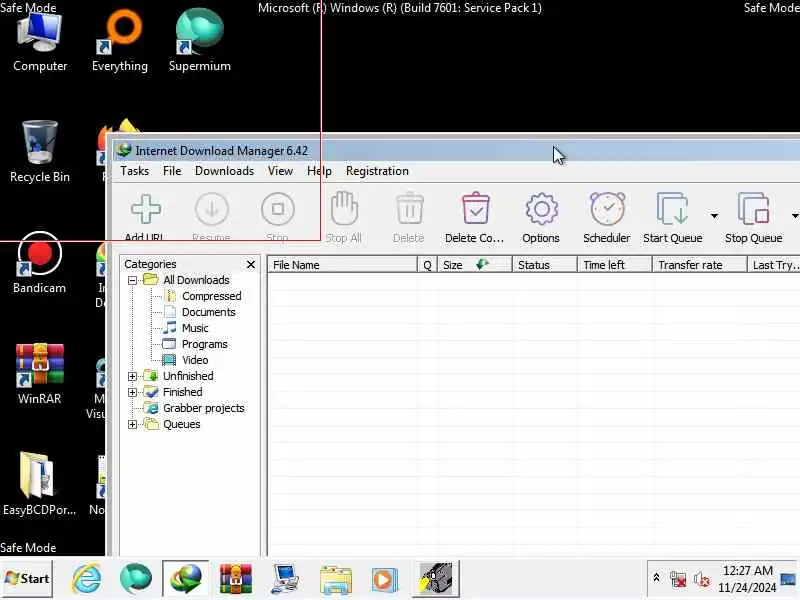The height and width of the screenshot is (600, 800).
Task: Open the media player taskbar icon
Action: pos(385,580)
